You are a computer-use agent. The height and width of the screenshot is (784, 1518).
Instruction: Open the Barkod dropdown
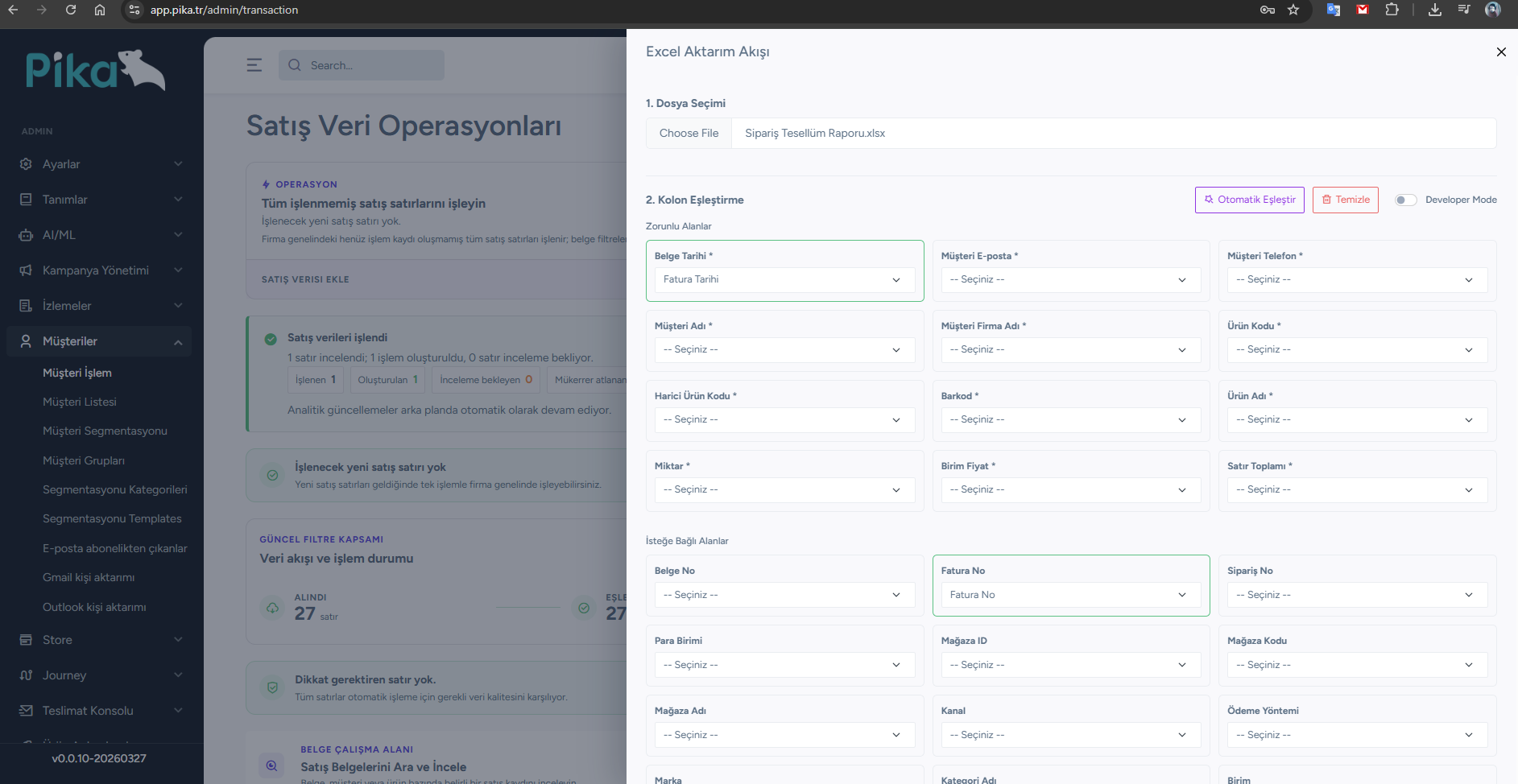click(1071, 419)
